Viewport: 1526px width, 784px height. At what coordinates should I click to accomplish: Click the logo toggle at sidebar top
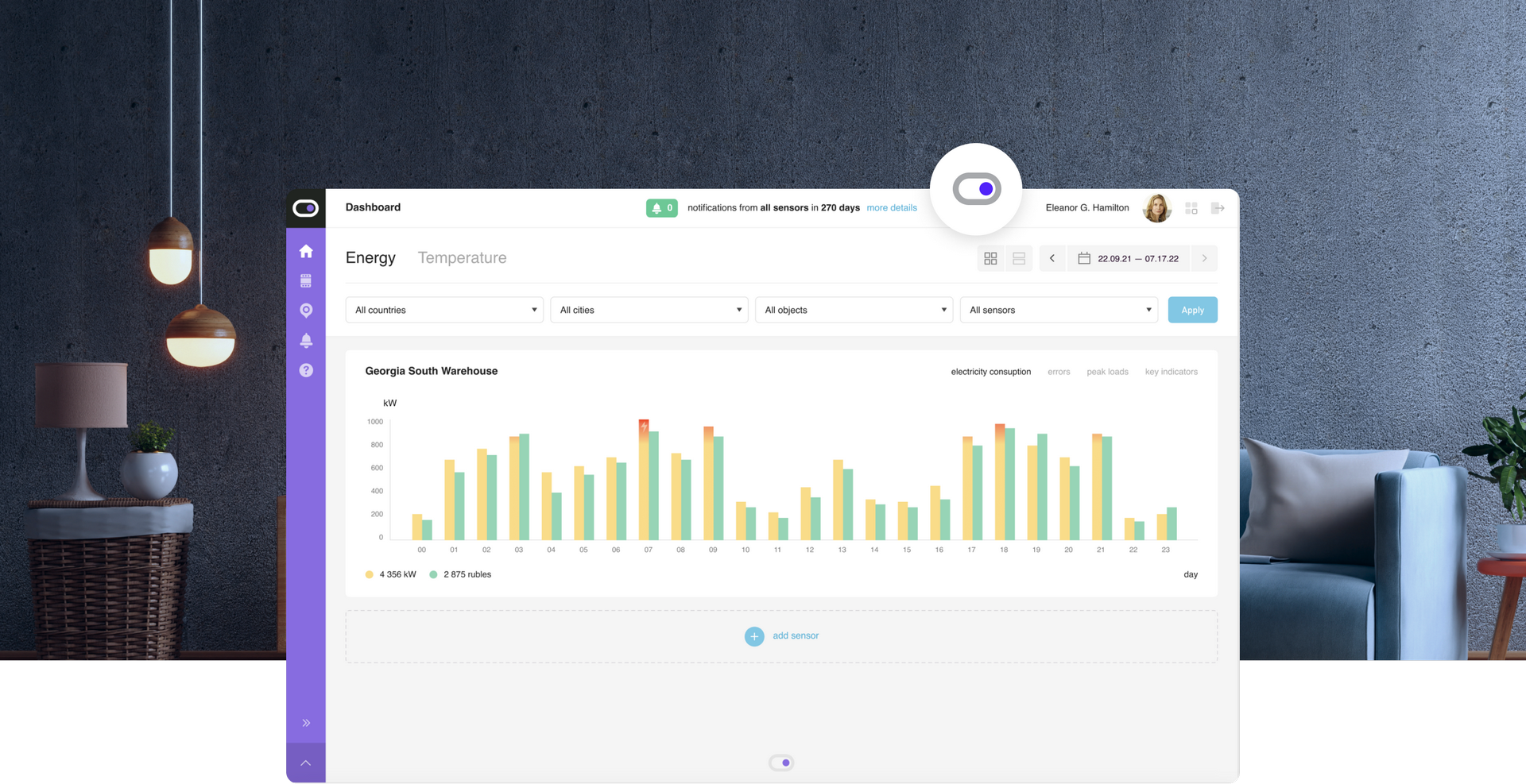306,208
